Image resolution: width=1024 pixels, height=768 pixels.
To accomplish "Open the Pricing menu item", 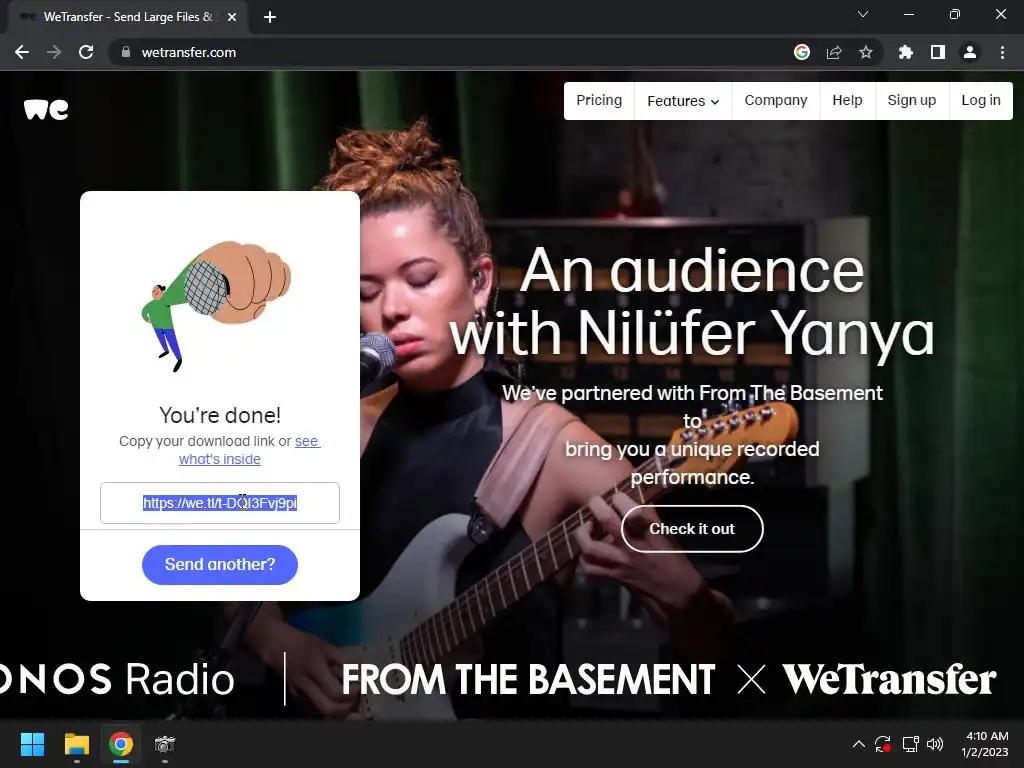I will click(599, 101).
